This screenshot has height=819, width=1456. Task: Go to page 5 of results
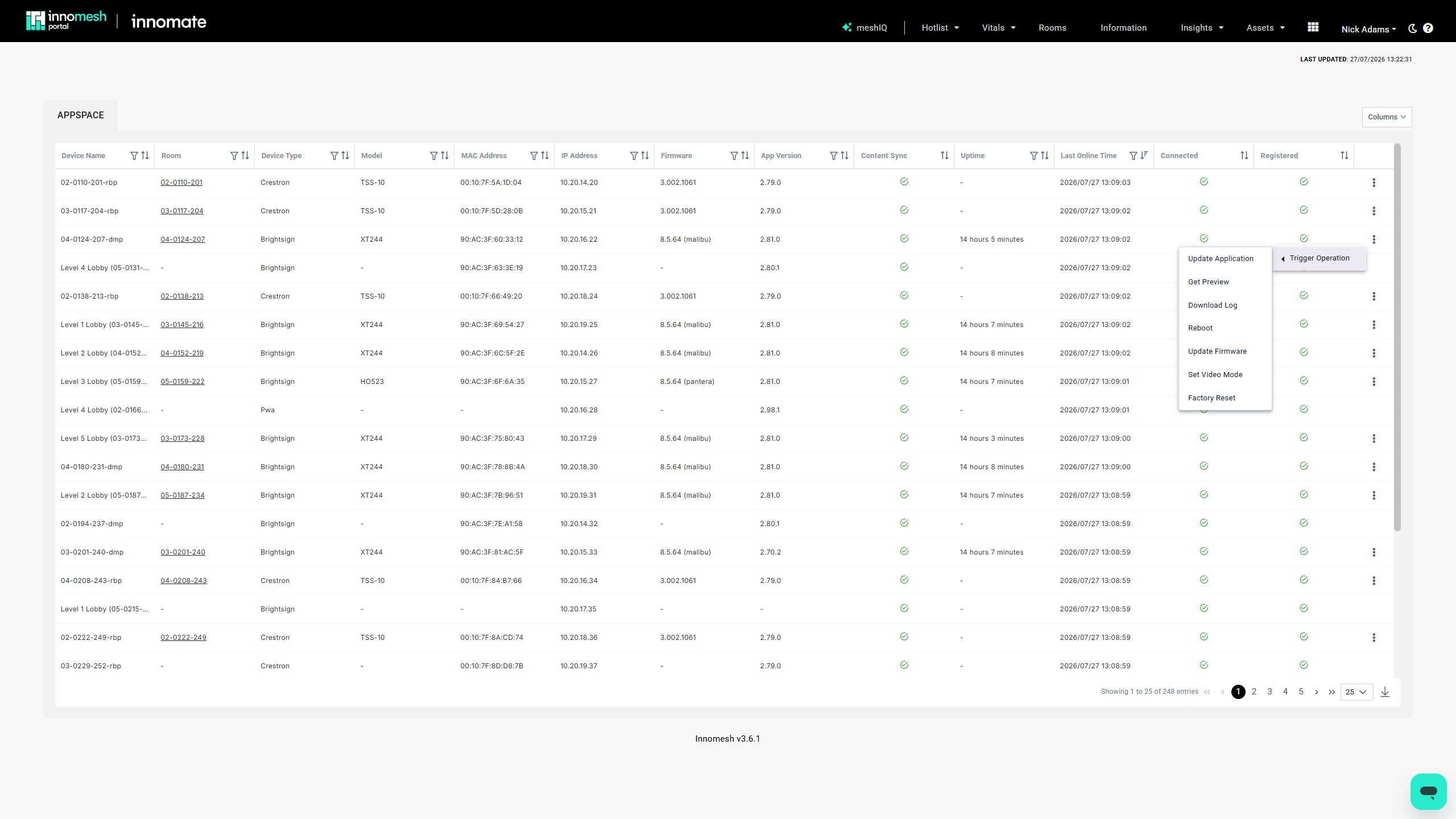tap(1301, 692)
